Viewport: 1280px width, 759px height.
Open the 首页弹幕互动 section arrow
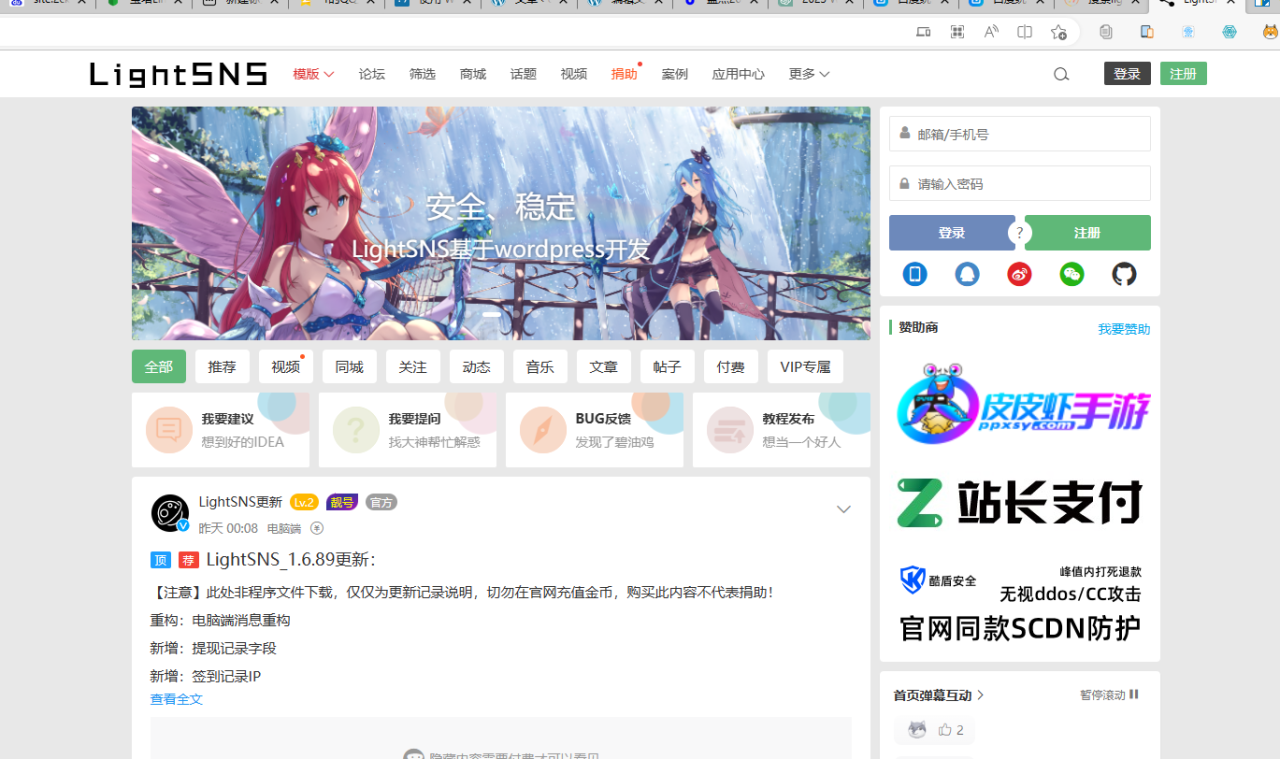point(980,694)
